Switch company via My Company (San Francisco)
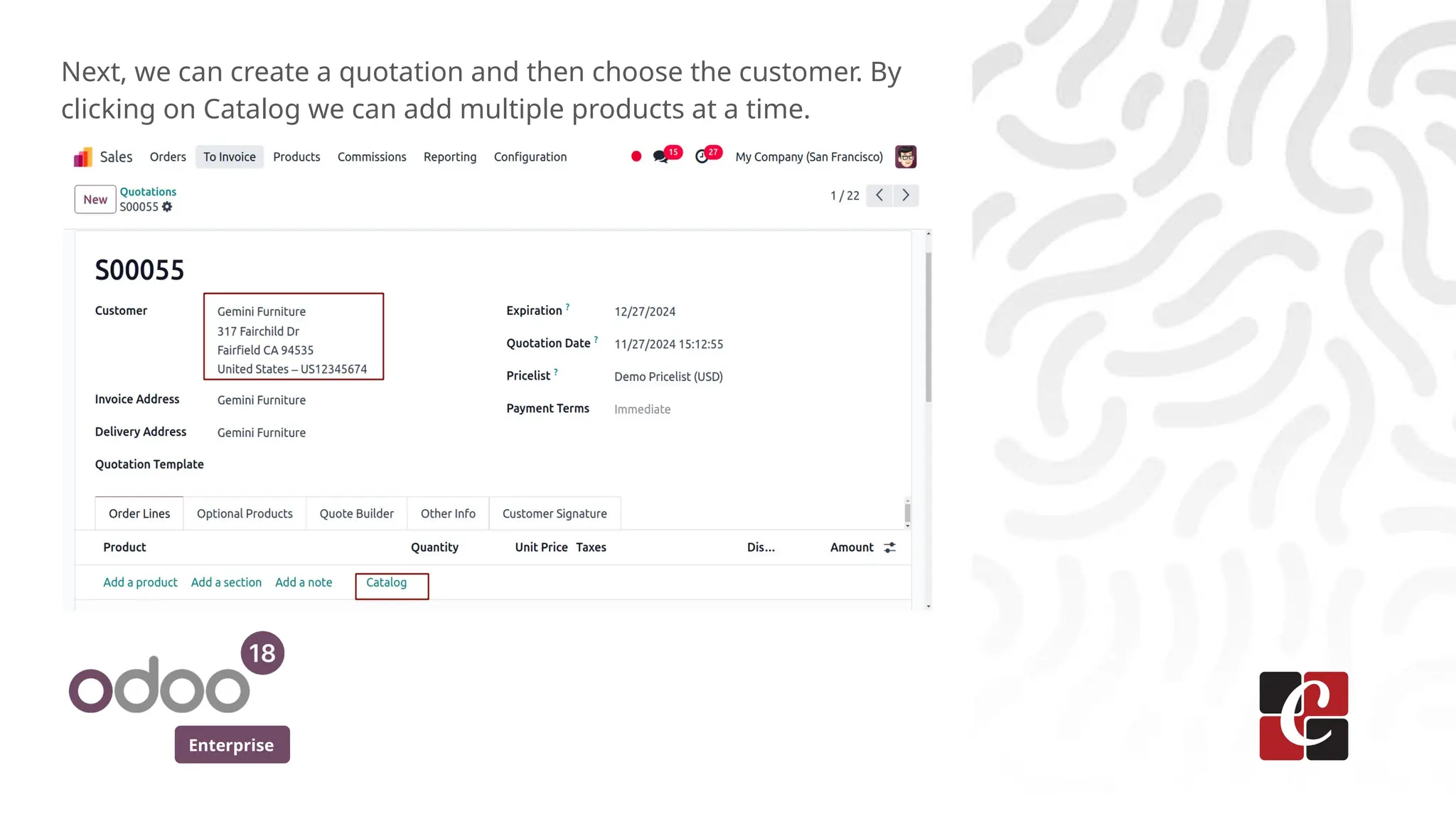The image size is (1456, 819). pos(809,157)
